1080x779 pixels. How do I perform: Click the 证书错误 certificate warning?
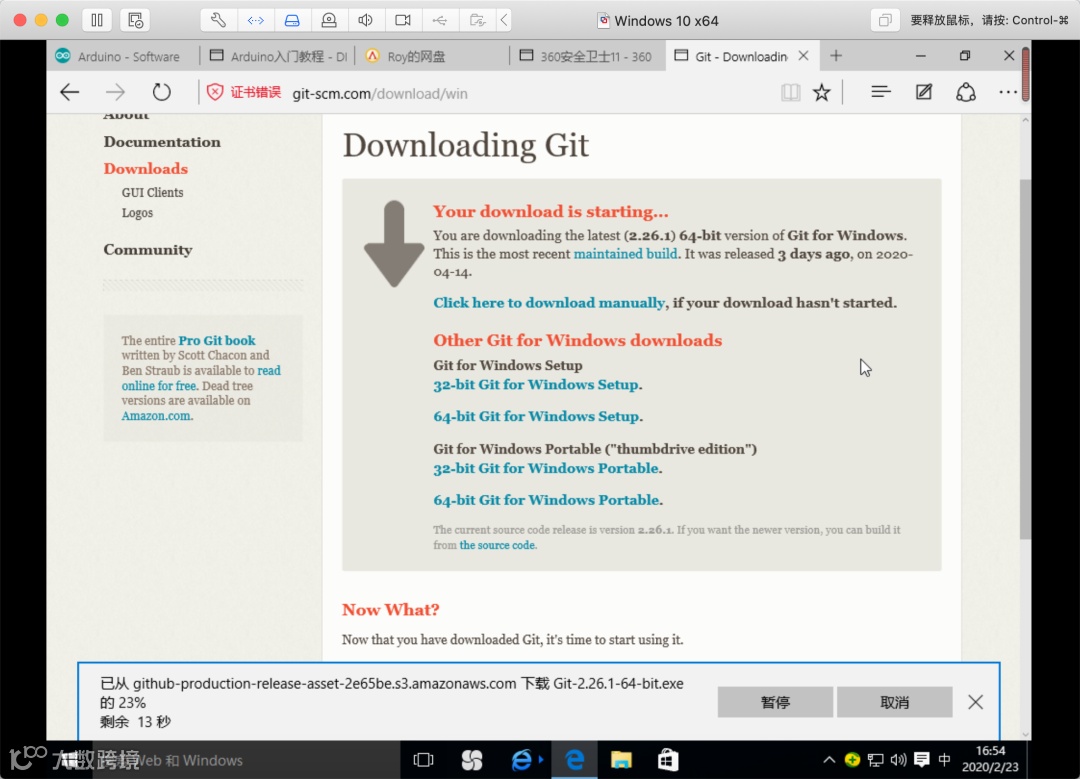244,92
